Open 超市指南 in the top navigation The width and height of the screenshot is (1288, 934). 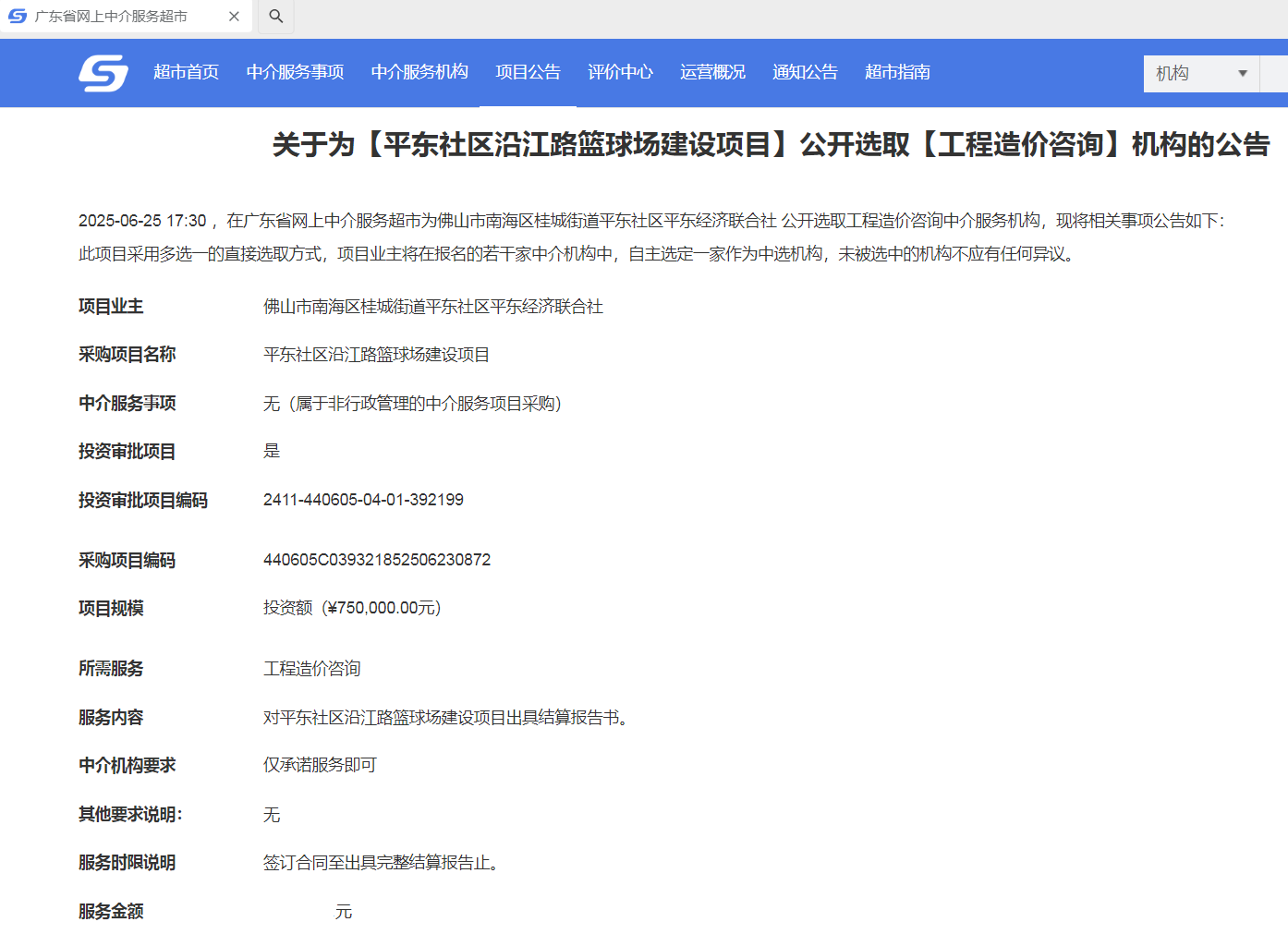(x=897, y=72)
